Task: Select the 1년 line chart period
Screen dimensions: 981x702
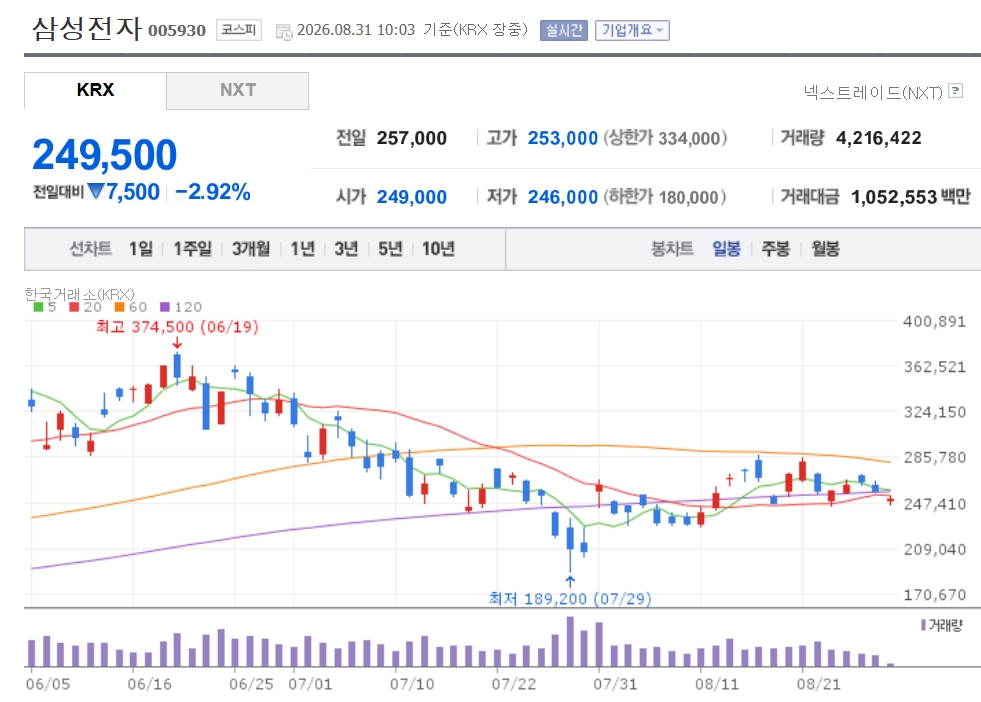Action: (x=303, y=249)
